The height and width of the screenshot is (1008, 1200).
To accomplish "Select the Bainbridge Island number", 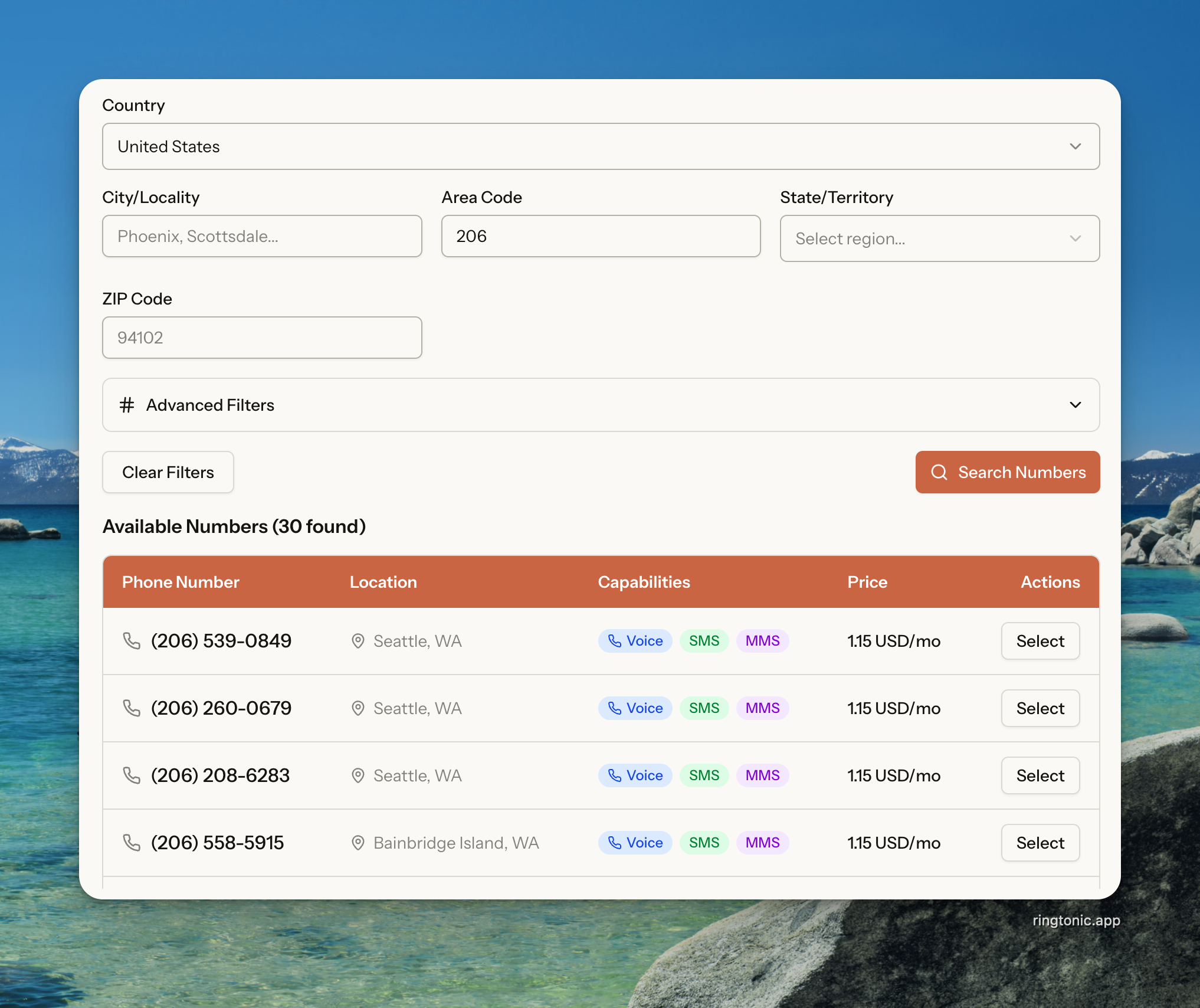I will [x=1040, y=843].
